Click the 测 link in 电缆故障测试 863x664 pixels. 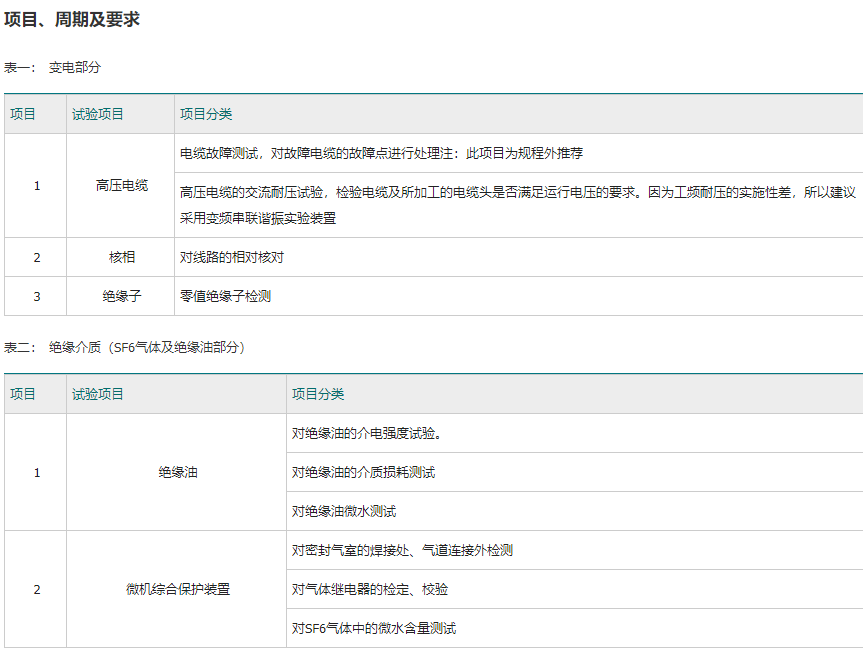(x=239, y=154)
